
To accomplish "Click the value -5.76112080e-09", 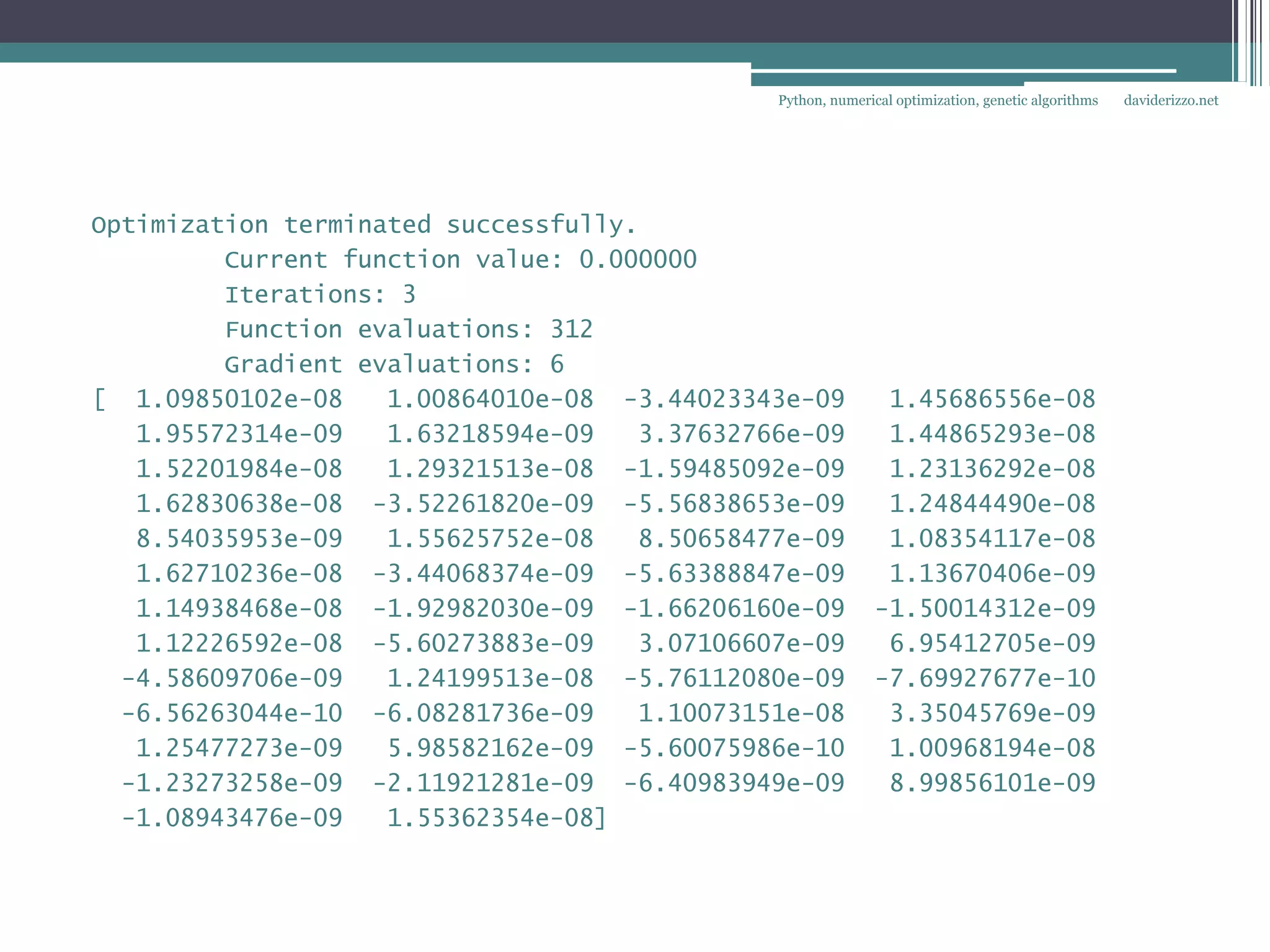I will click(x=734, y=678).
